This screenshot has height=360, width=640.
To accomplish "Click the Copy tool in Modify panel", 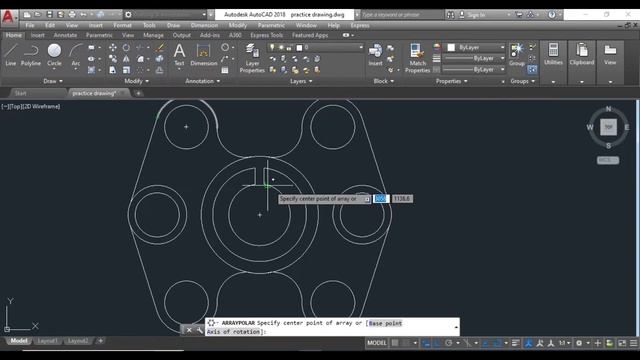I will pos(113,59).
